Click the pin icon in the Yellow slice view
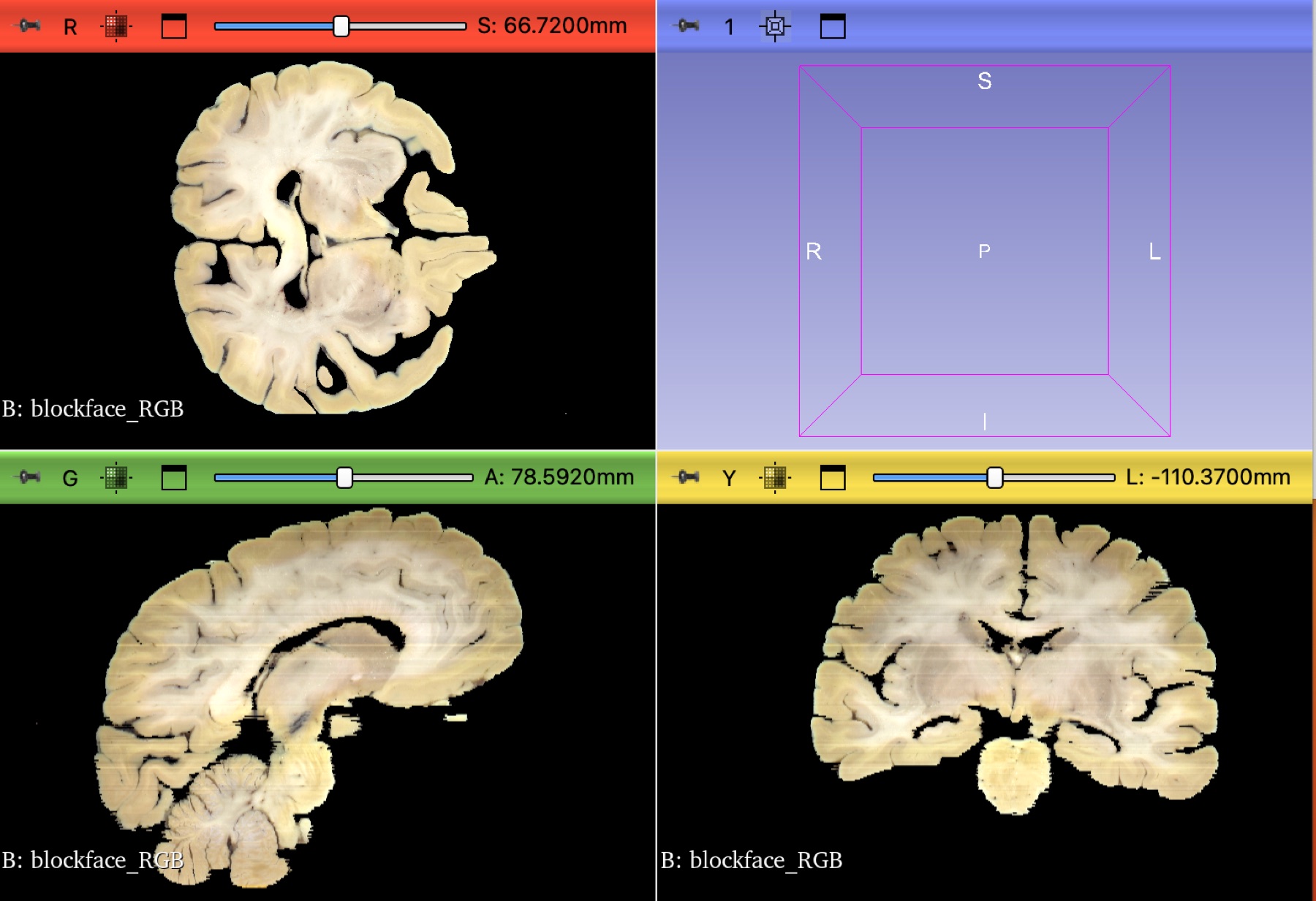 (687, 477)
